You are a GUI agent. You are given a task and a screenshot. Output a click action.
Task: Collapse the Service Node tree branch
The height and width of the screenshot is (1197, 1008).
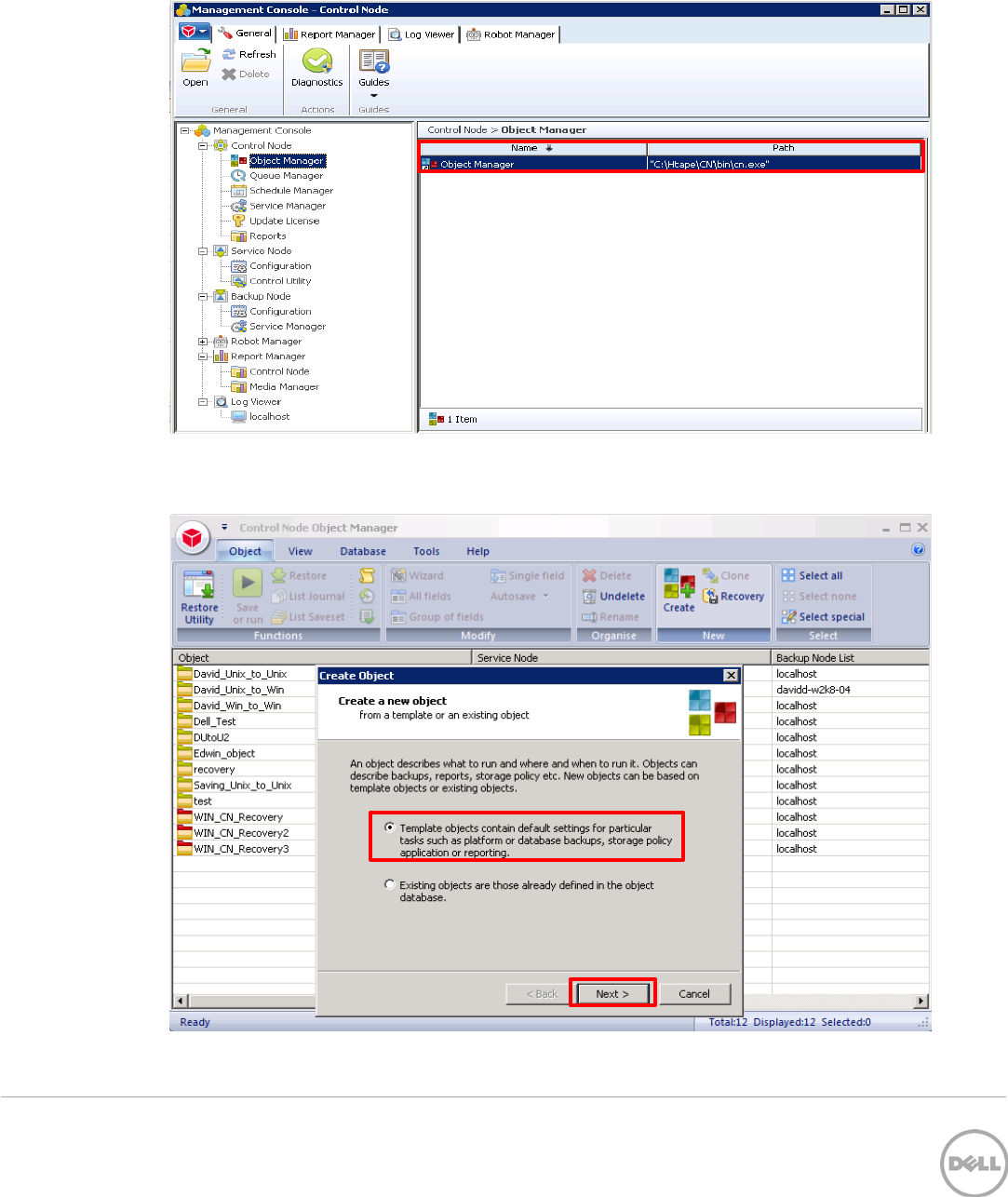[203, 251]
